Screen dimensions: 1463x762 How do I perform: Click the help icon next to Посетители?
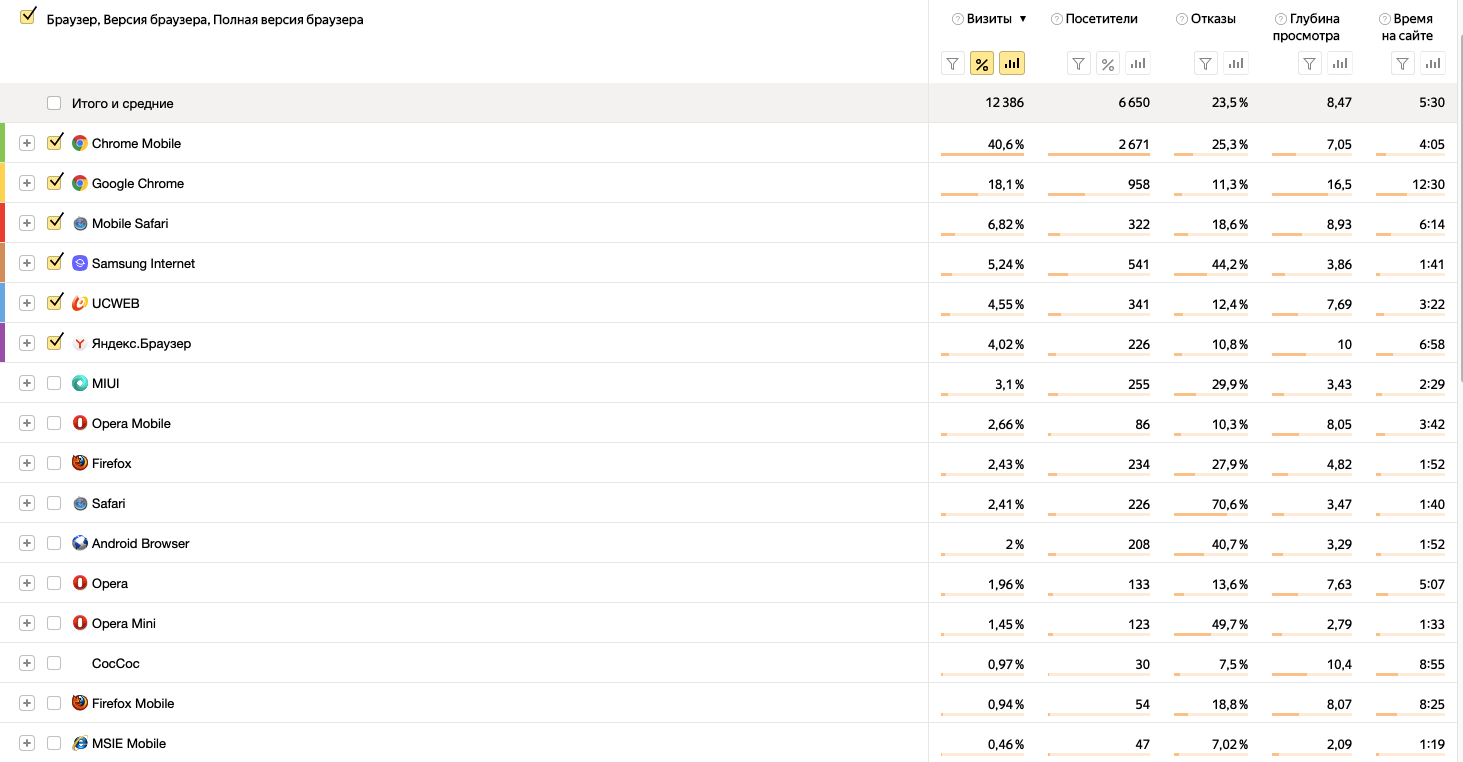pos(1057,19)
